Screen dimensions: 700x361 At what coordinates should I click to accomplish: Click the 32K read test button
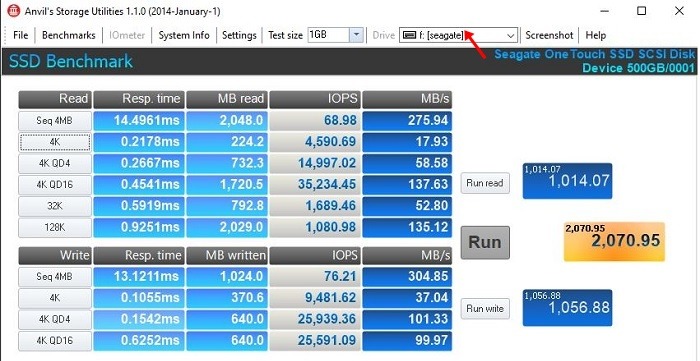tap(55, 206)
